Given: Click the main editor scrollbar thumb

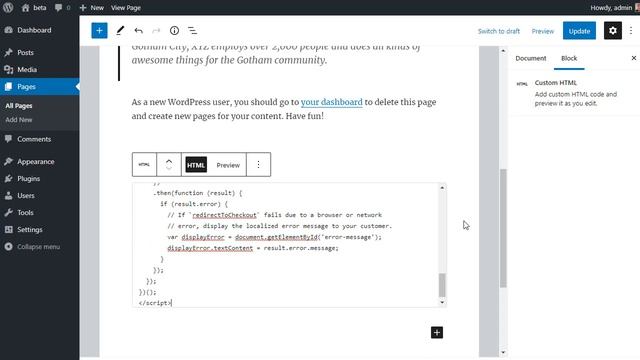Looking at the screenshot, I should click(x=503, y=228).
